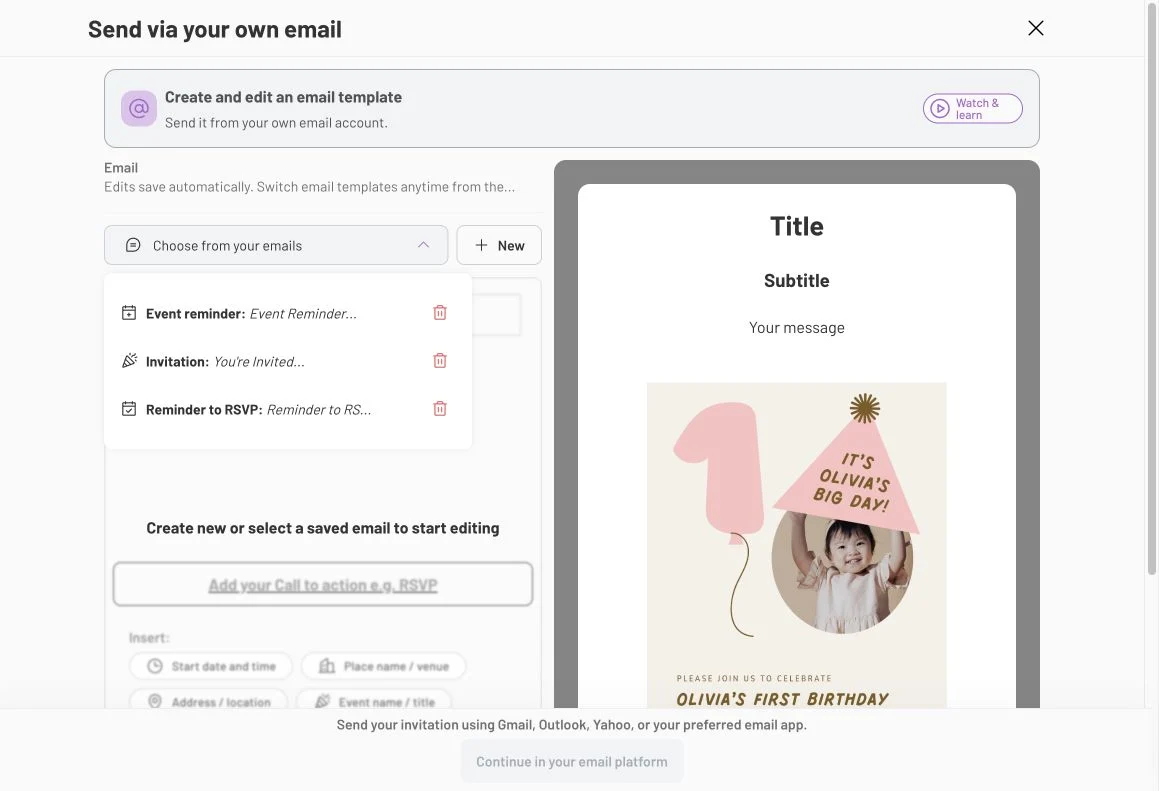Delete the Reminder to RSVP email

[440, 409]
